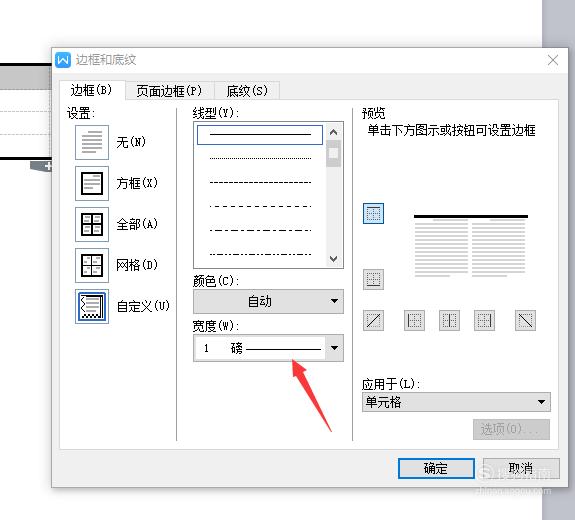Open the 宽度(W) width dropdown
Image resolution: width=575 pixels, height=520 pixels.
268,348
